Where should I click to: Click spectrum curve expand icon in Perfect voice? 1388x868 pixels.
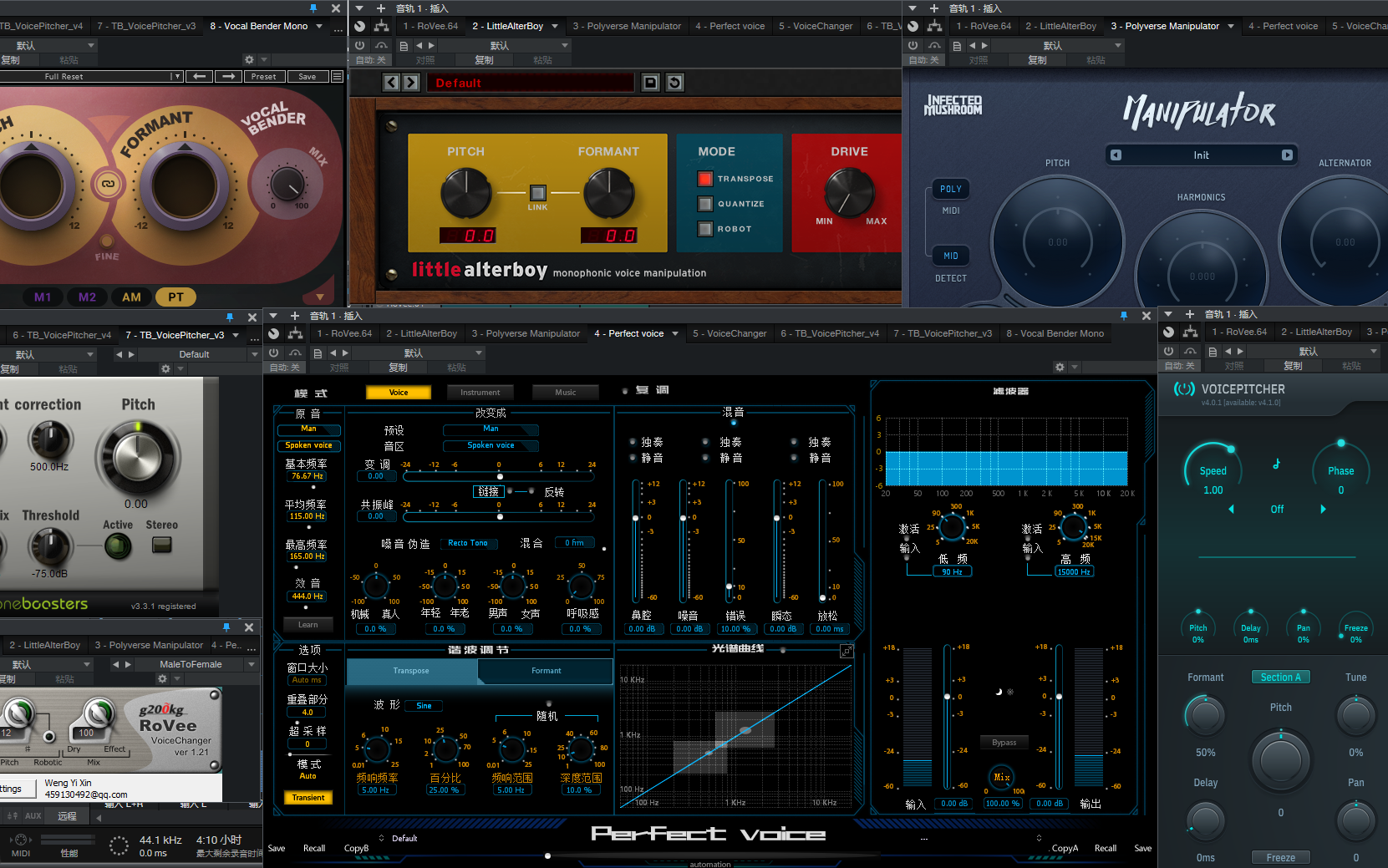pos(847,651)
